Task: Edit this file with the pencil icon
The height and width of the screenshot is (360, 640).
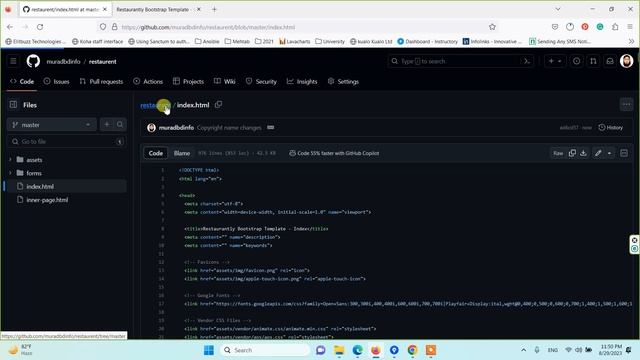Action: [598, 153]
